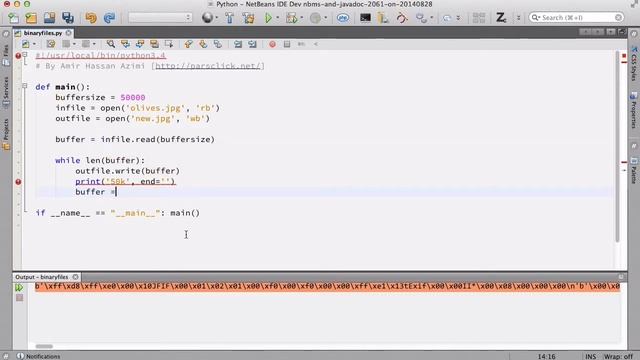Open the Projects side panel tab

pos(6,134)
